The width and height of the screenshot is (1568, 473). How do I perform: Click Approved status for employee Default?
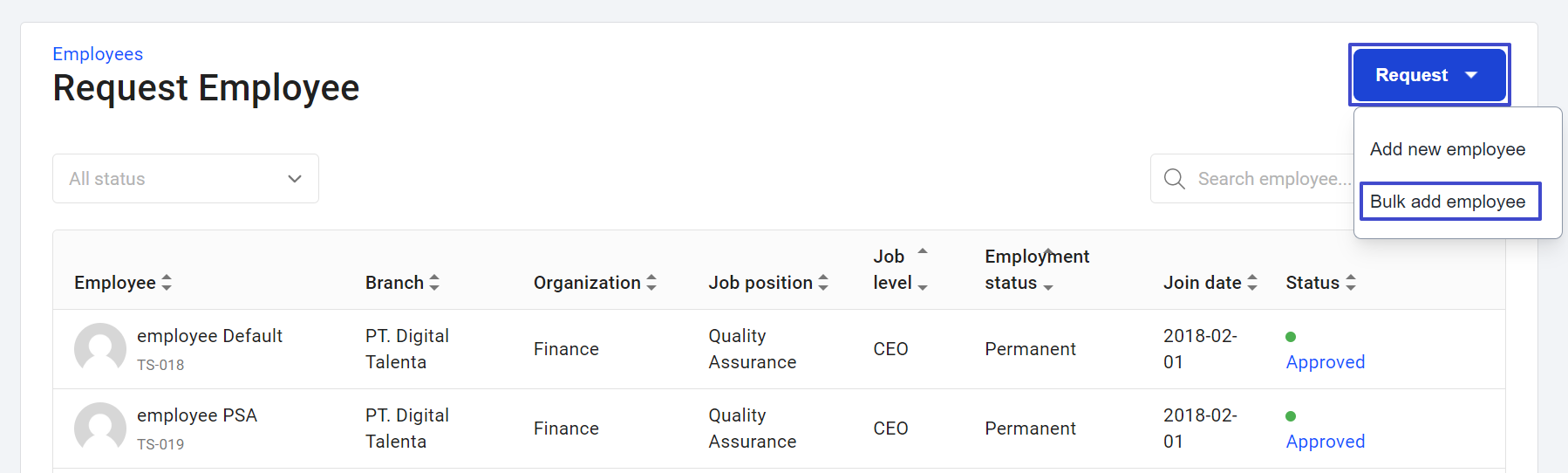click(x=1326, y=362)
